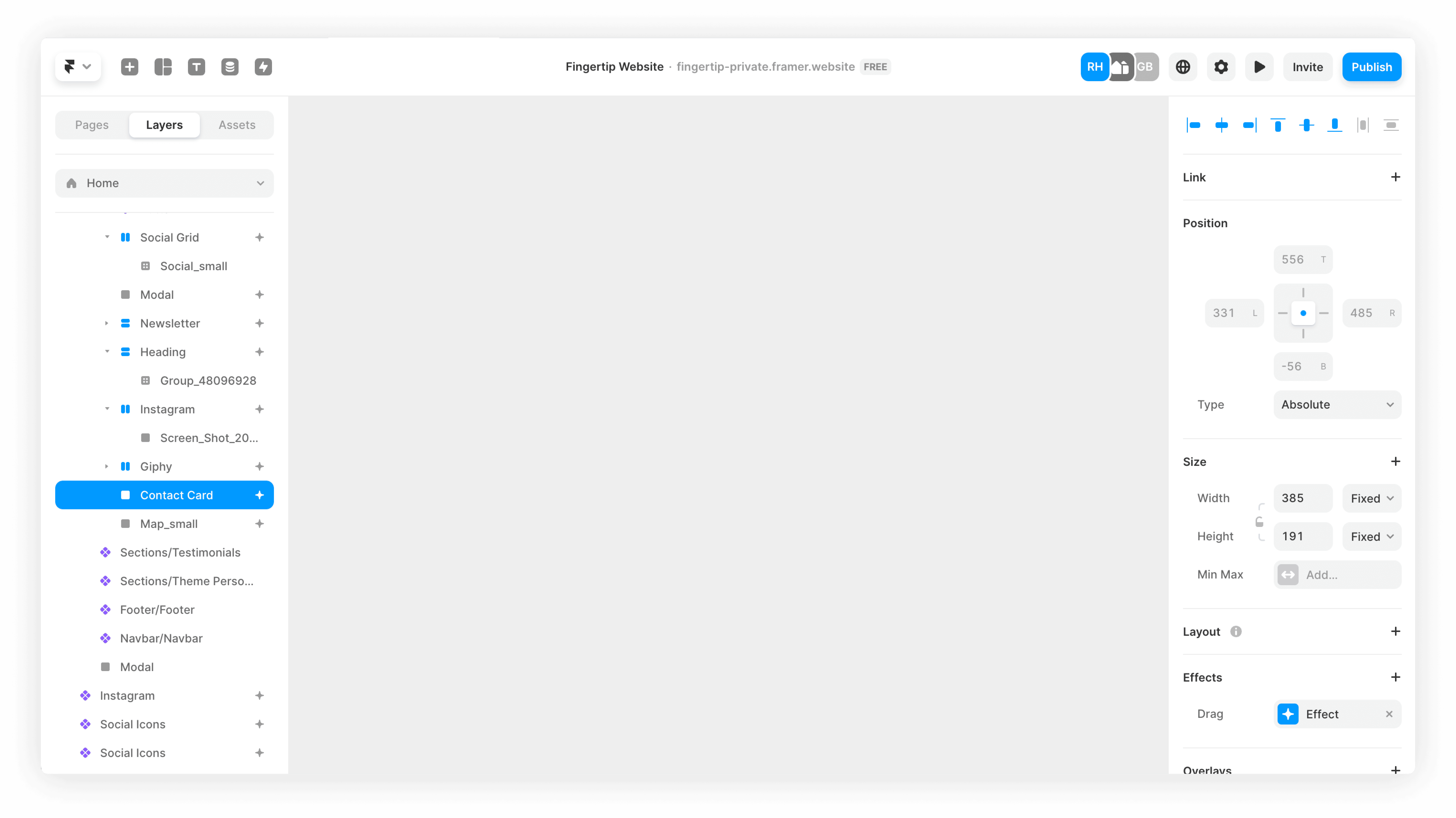Select the Screen_Shot_20... layer
1456x818 pixels.
point(164,438)
